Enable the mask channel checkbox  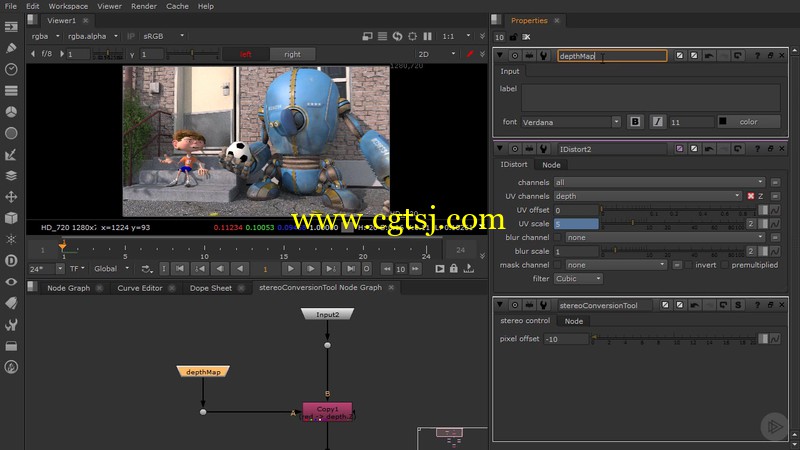click(x=558, y=265)
